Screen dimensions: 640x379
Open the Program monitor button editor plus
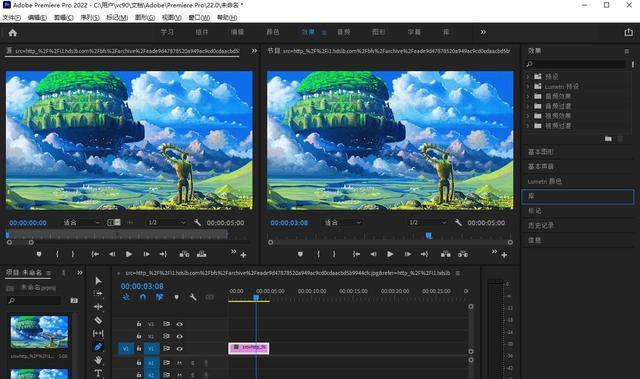[504, 255]
